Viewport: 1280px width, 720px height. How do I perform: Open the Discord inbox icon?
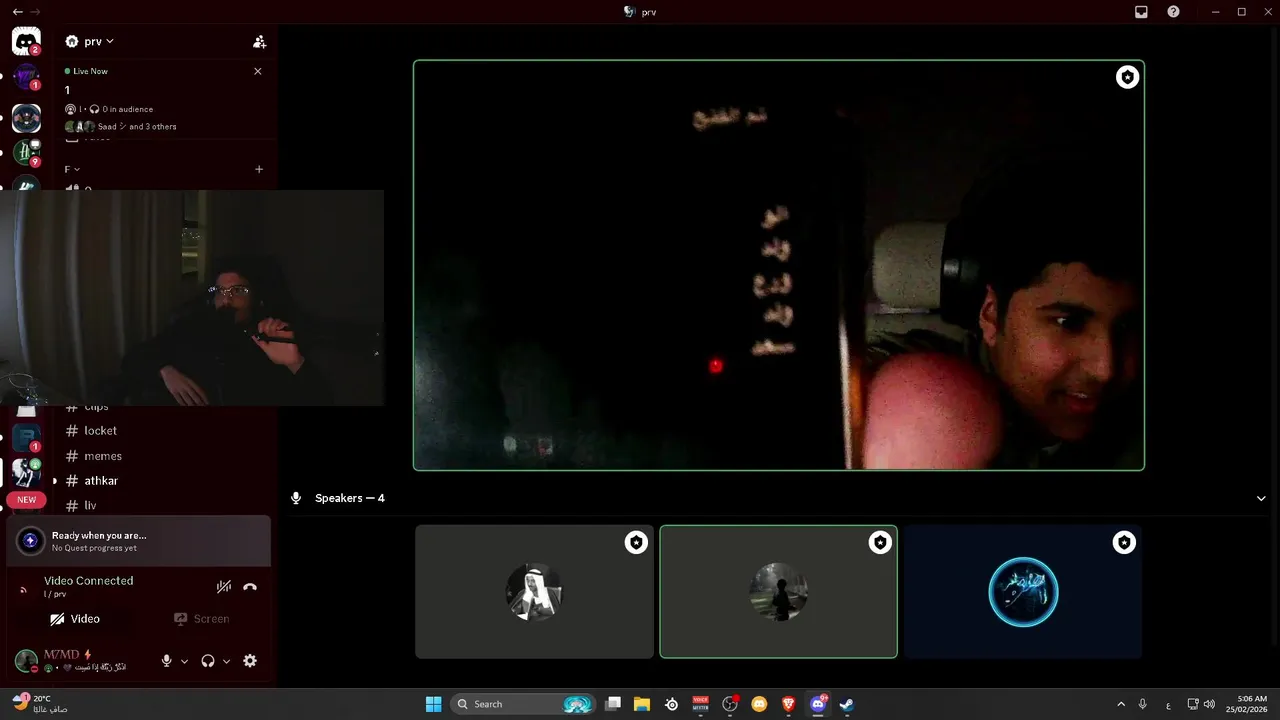pos(1141,12)
